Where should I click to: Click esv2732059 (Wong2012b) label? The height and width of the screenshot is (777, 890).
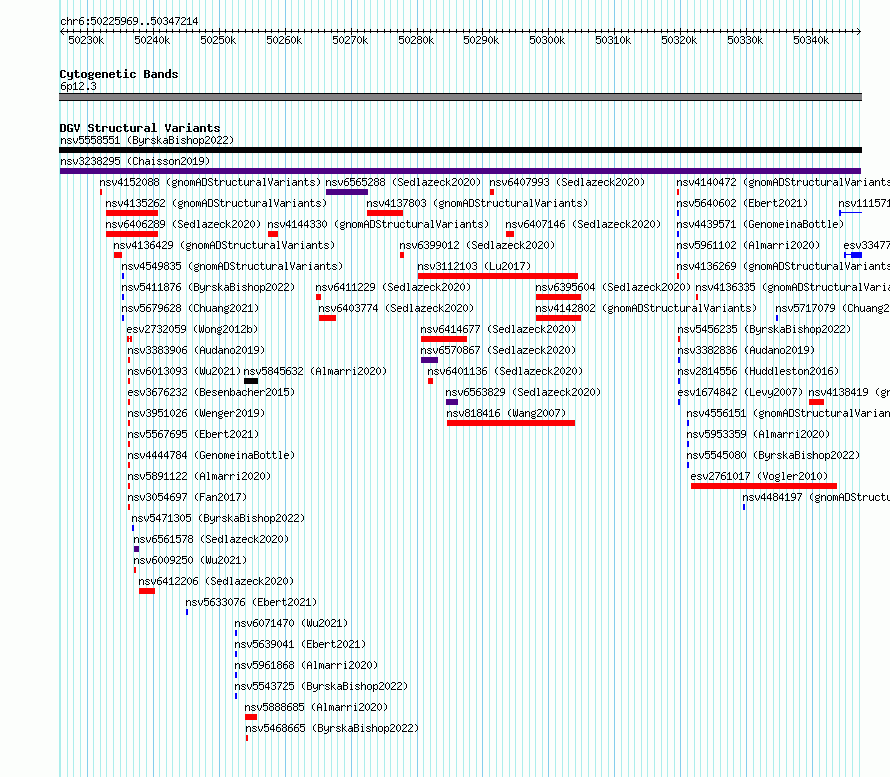click(x=192, y=329)
